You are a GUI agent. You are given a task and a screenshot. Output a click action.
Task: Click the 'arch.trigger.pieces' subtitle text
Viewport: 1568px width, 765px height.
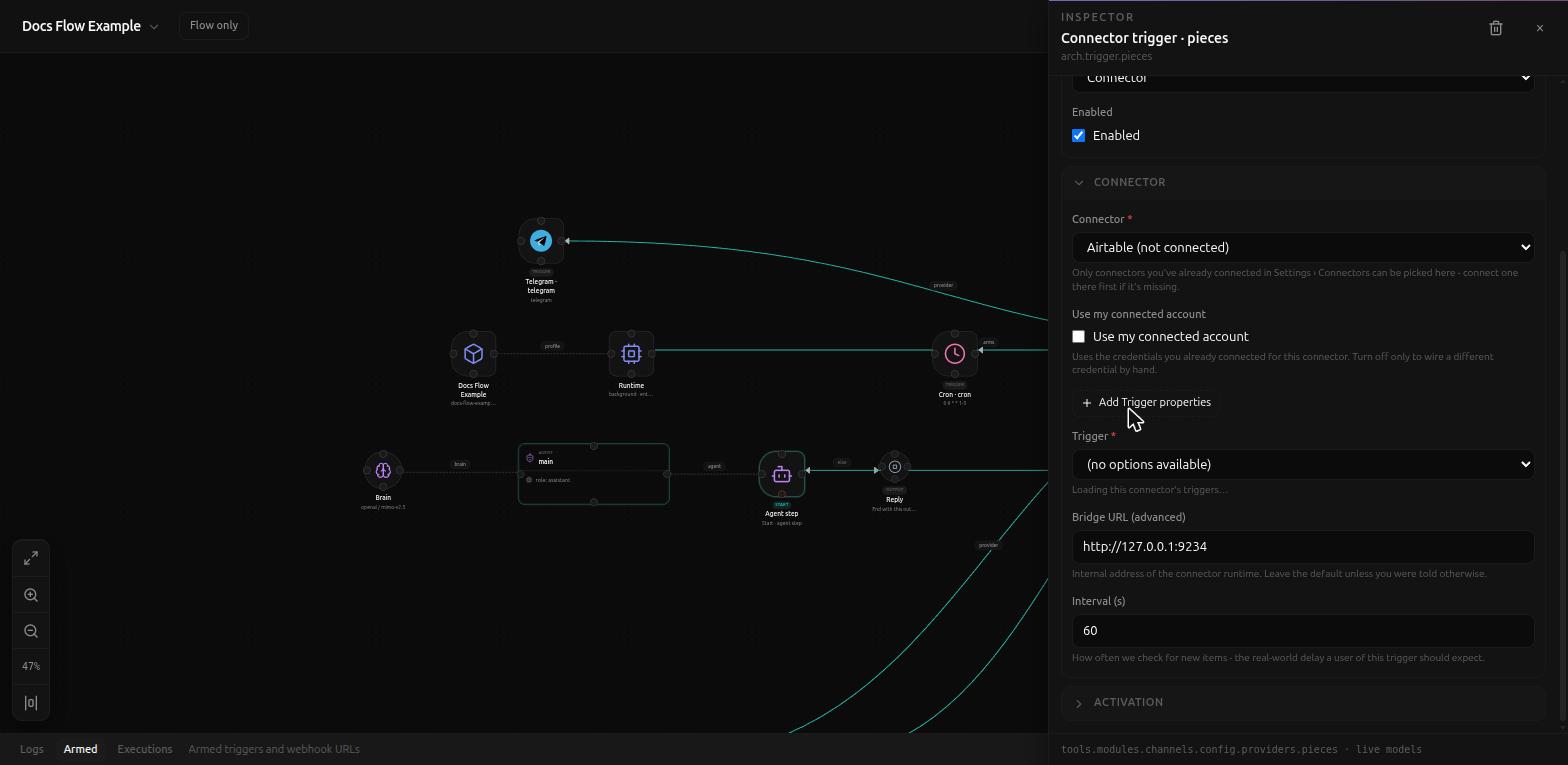1106,56
